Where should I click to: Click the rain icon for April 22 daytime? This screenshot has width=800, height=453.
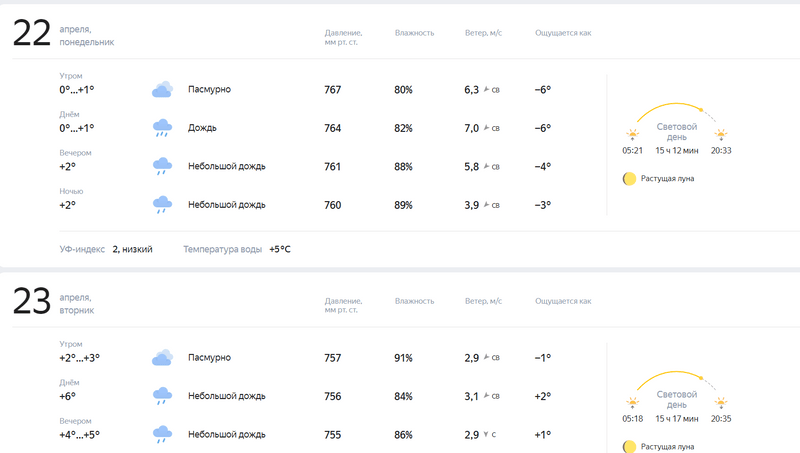point(162,128)
